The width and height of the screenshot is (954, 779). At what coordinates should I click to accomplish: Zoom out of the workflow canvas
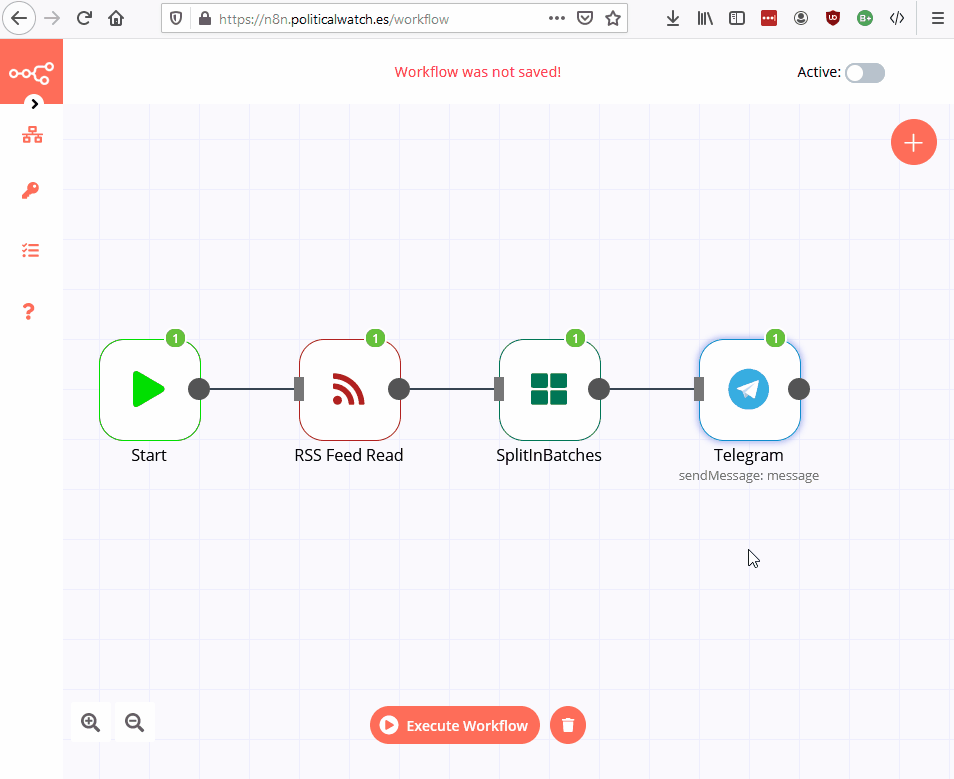pyautogui.click(x=134, y=722)
